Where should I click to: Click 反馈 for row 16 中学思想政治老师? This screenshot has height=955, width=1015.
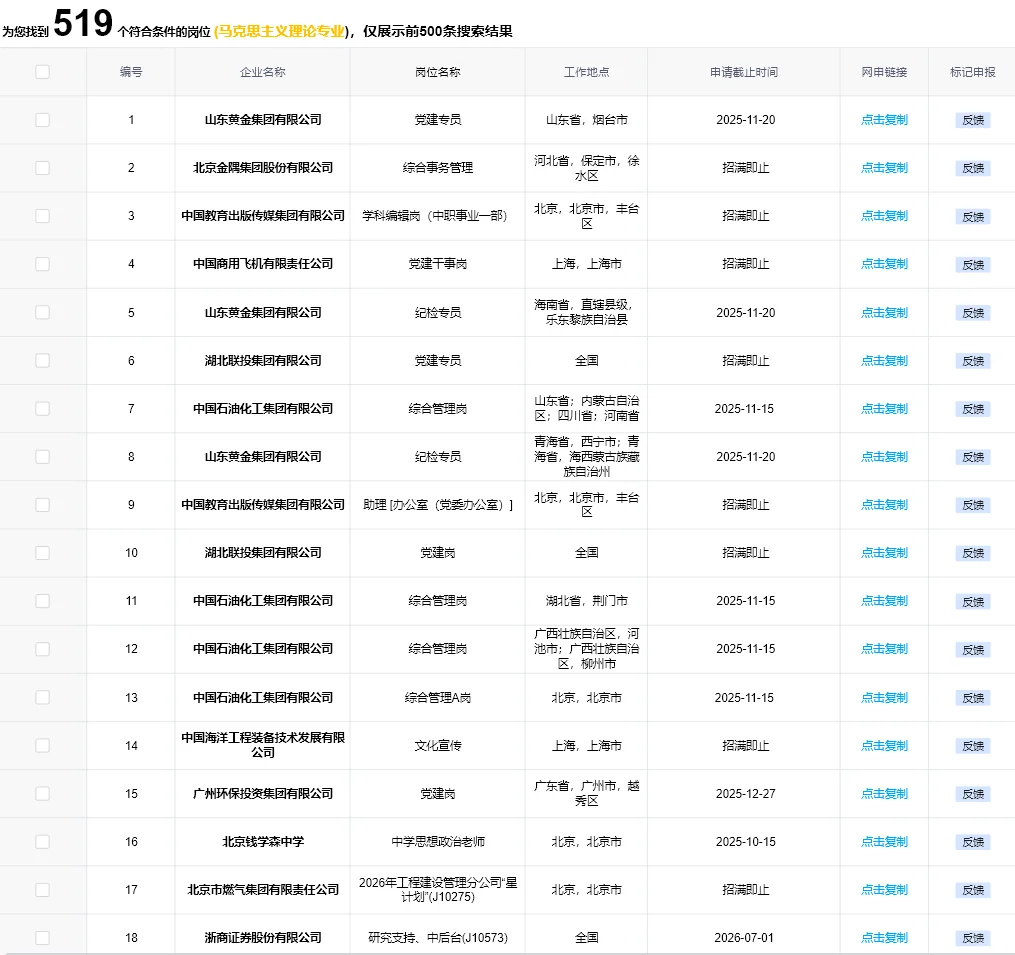pyautogui.click(x=973, y=842)
